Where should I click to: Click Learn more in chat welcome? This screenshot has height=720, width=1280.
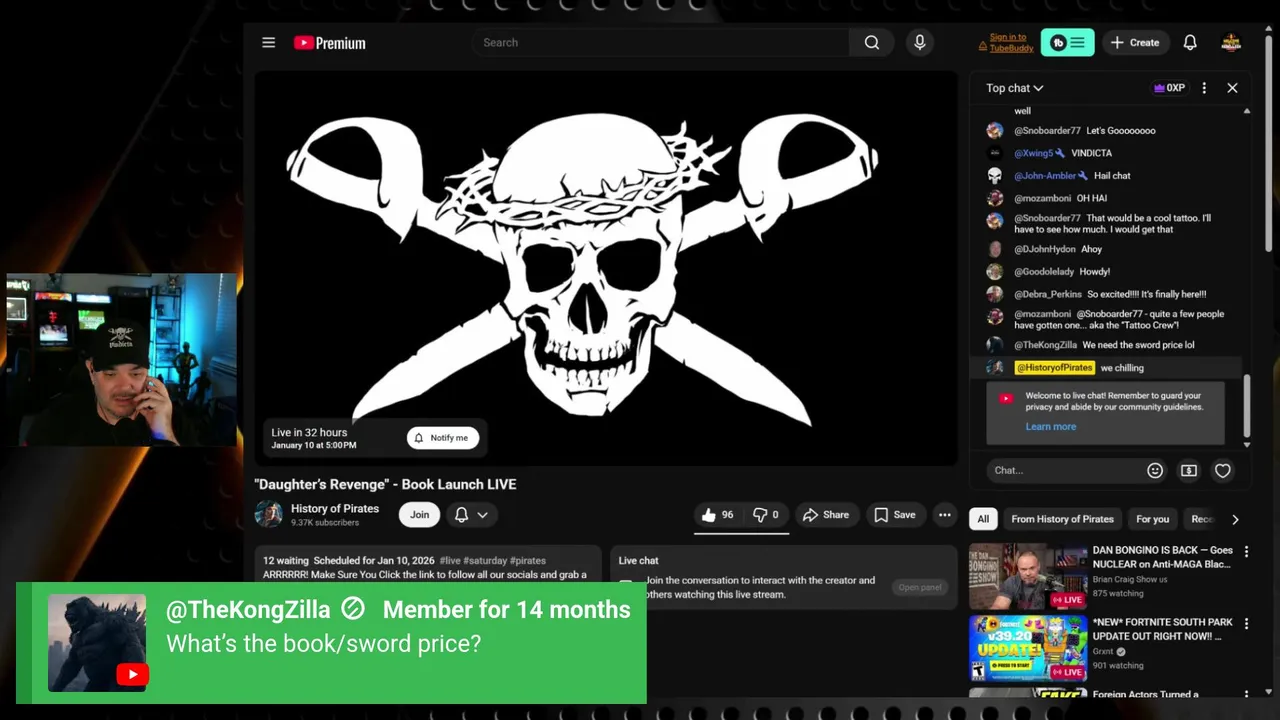coord(1050,426)
